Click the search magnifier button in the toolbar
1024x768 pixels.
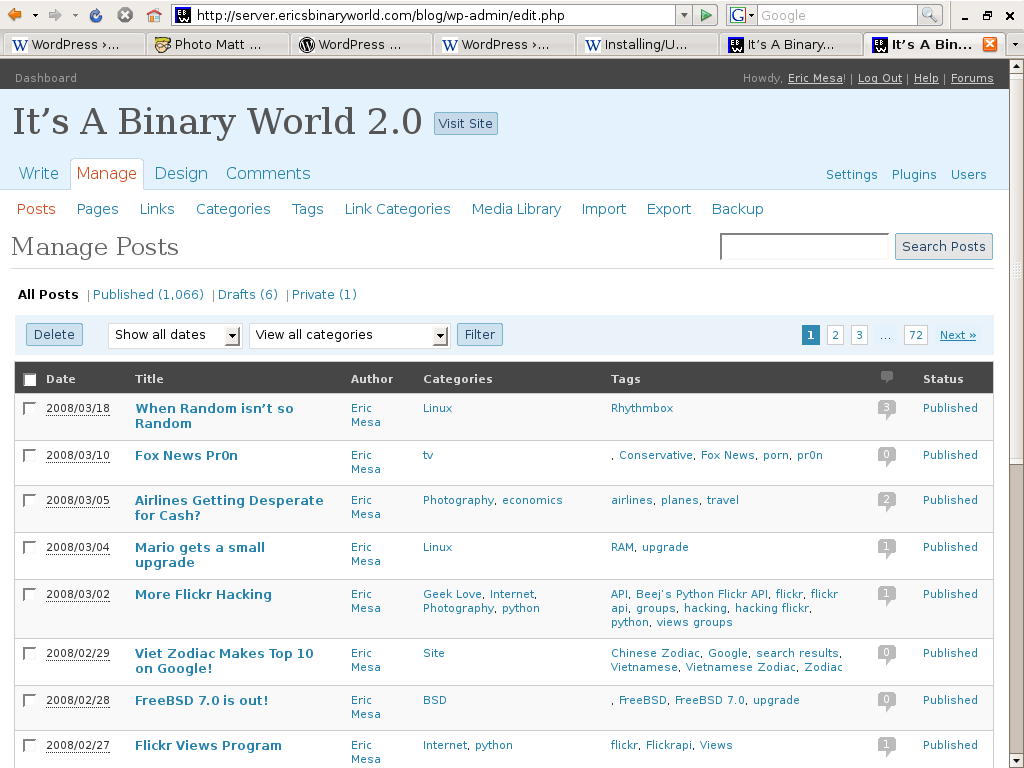click(x=929, y=15)
